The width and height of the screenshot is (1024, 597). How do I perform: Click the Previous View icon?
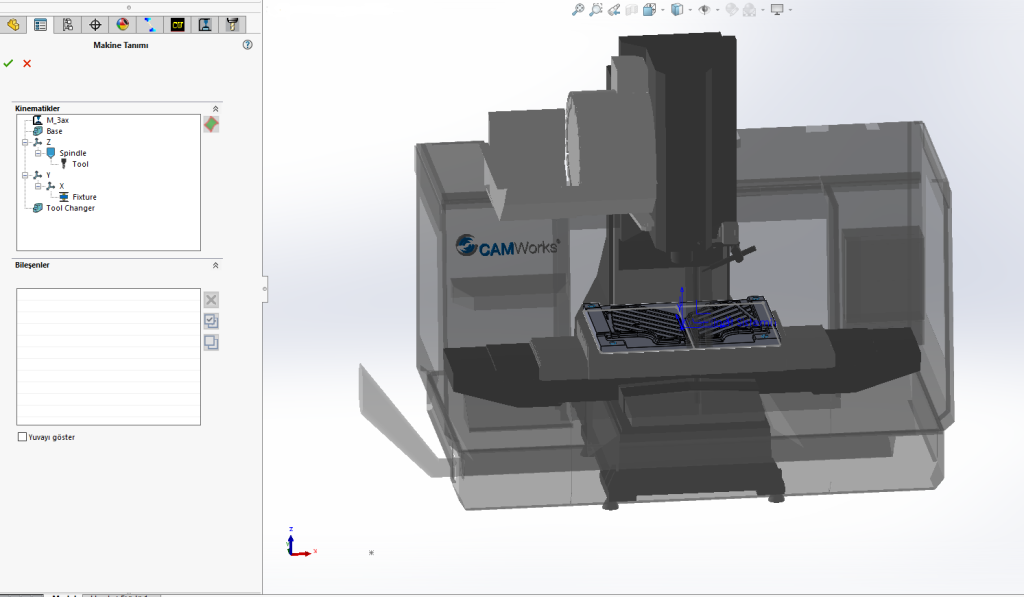tap(614, 10)
